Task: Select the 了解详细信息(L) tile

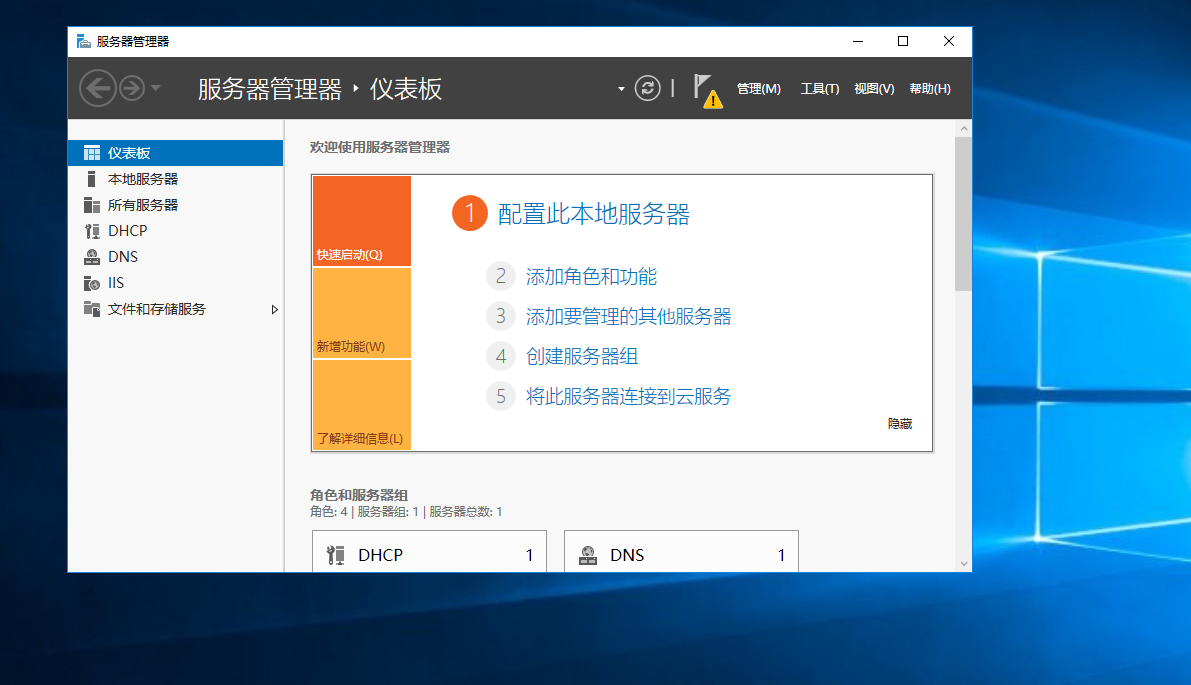Action: pyautogui.click(x=362, y=405)
